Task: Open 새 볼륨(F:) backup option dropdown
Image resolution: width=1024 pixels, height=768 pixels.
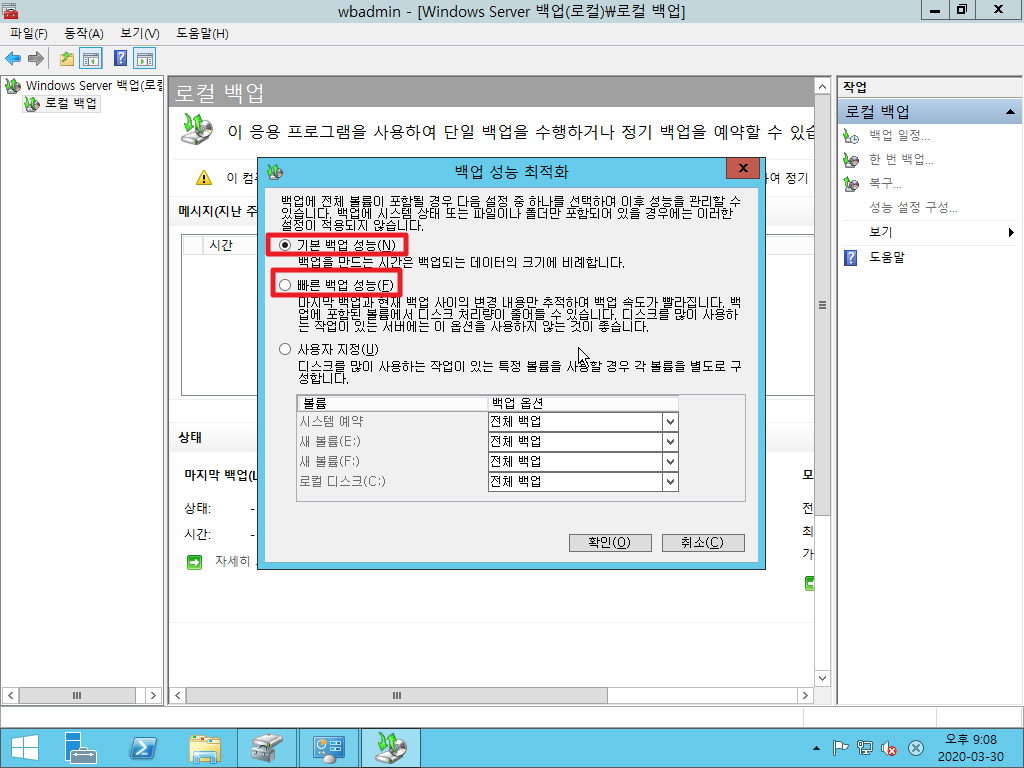Action: point(670,462)
